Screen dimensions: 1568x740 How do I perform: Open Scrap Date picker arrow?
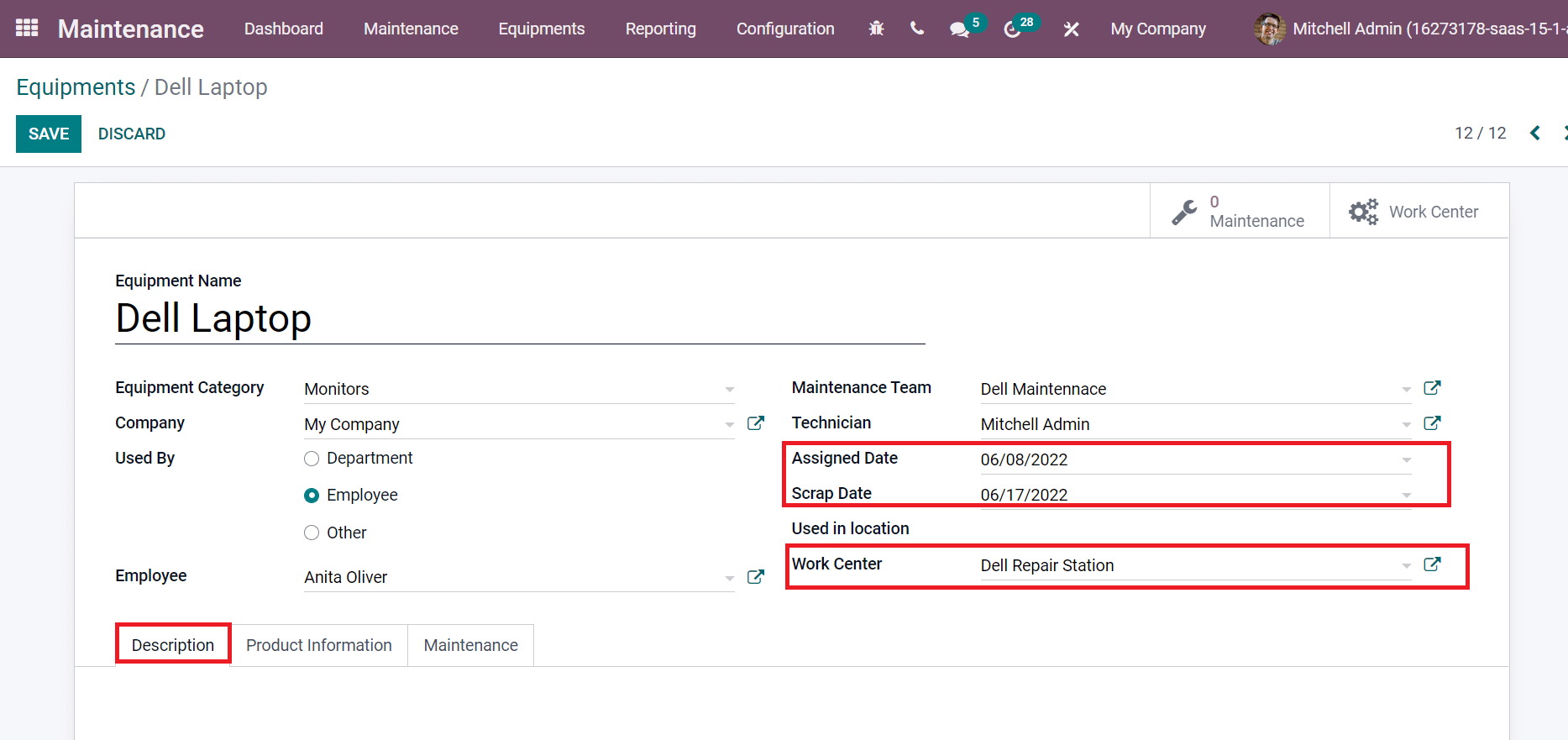[x=1406, y=495]
